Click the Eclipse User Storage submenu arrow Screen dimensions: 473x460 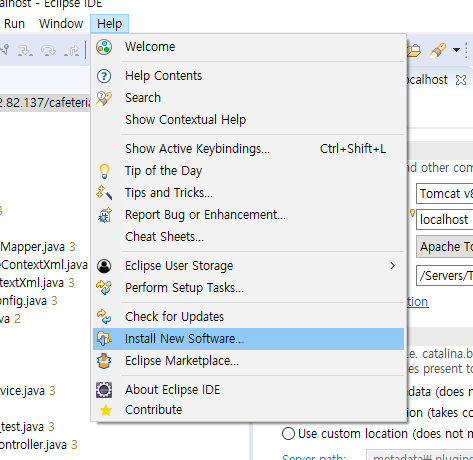point(393,266)
